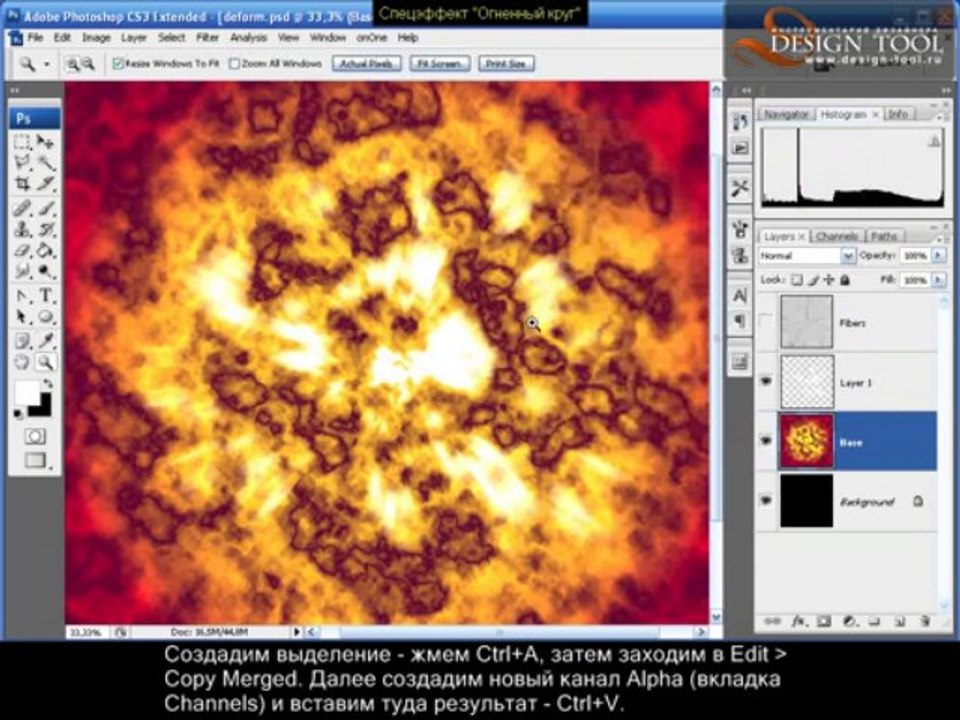This screenshot has width=960, height=720.
Task: Select the Notes tool
Action: 23,341
